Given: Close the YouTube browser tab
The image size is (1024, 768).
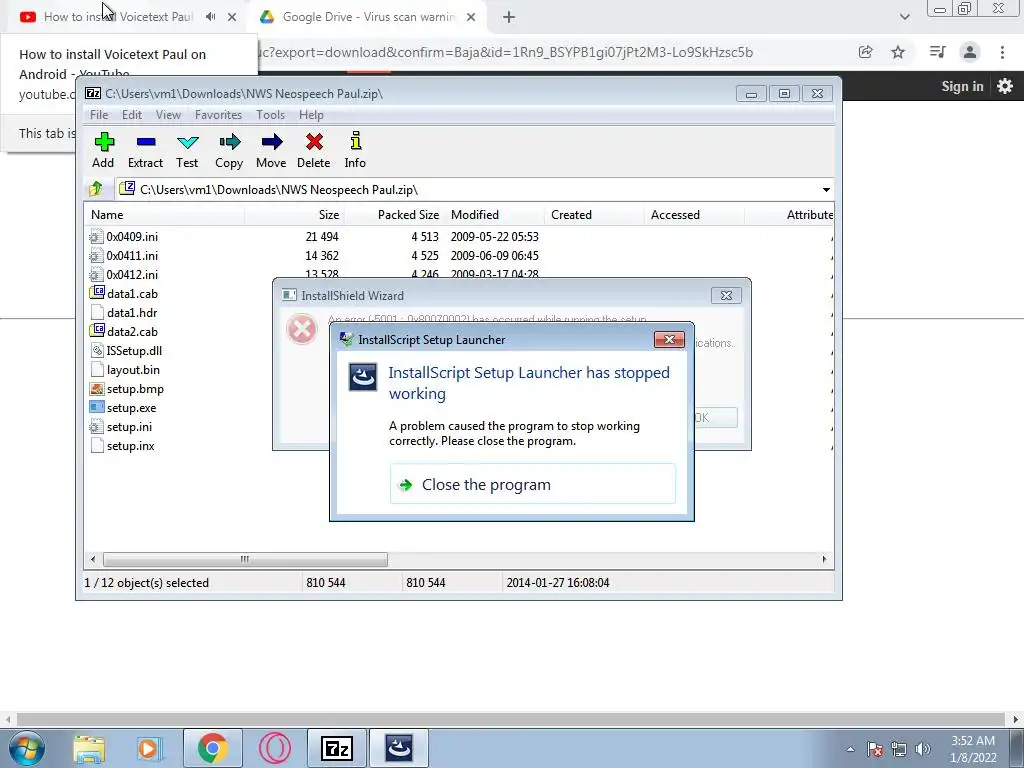Looking at the screenshot, I should point(232,17).
